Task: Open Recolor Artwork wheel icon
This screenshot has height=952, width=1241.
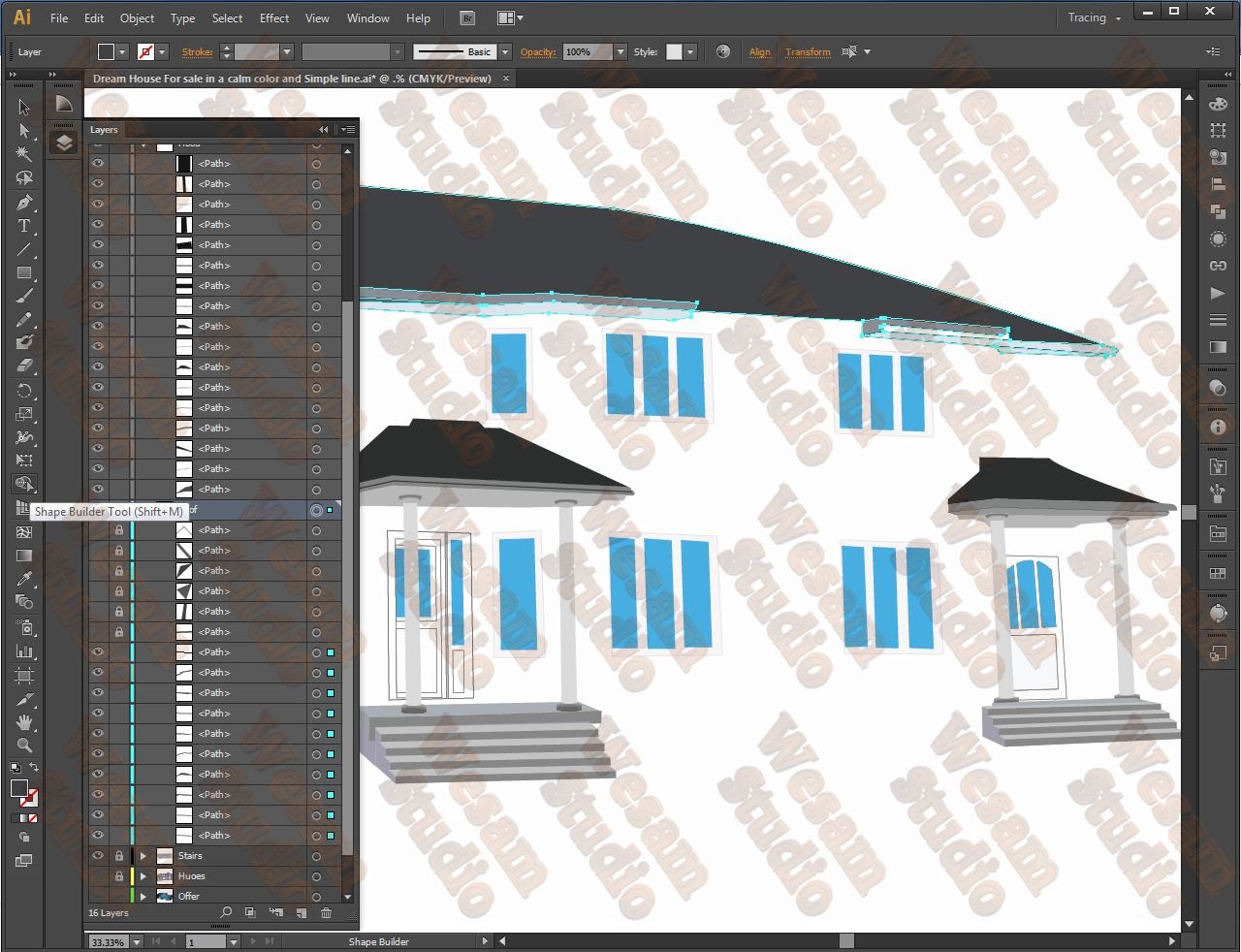Action: tap(723, 52)
